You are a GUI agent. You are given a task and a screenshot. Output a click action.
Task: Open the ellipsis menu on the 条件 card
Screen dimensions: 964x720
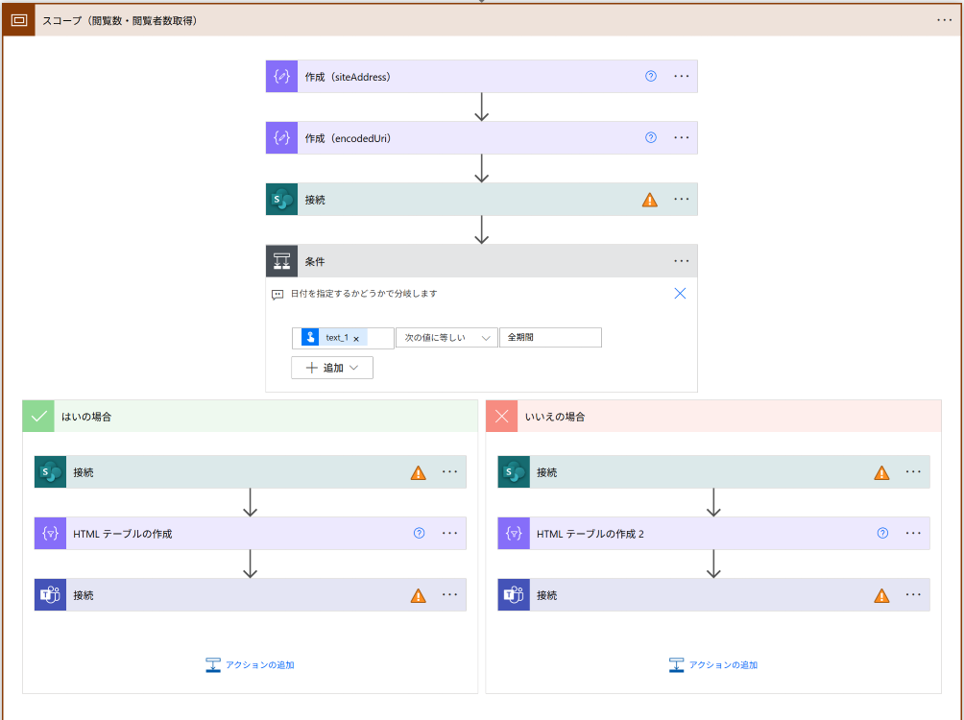tap(681, 261)
